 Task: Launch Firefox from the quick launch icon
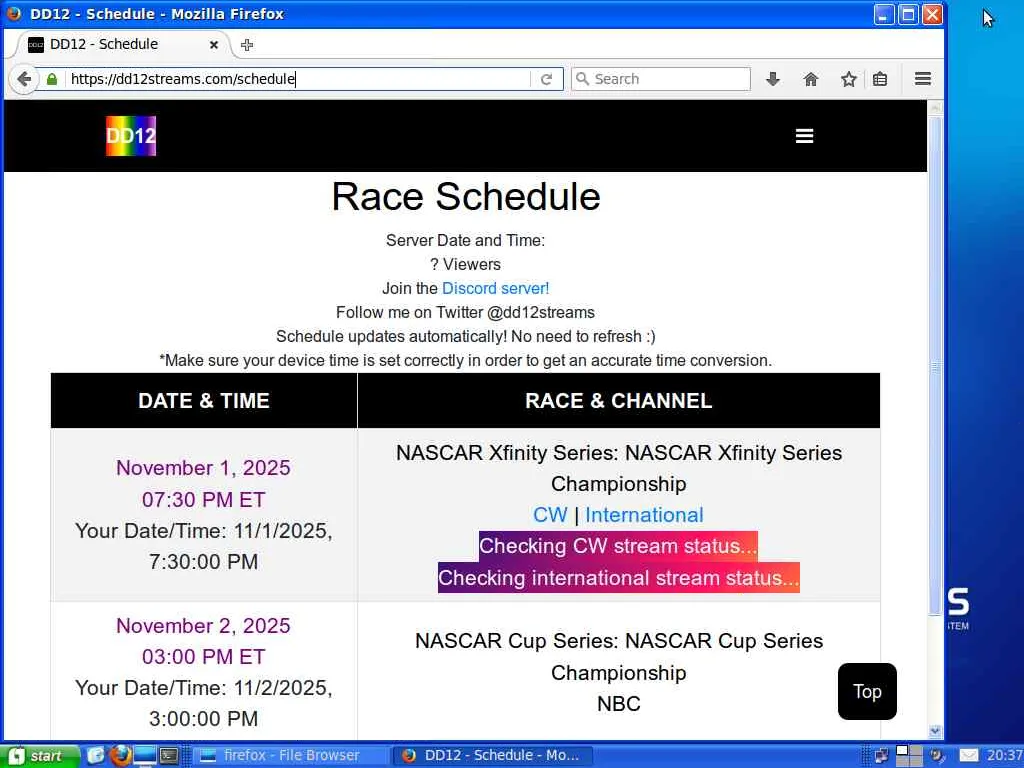tap(120, 756)
